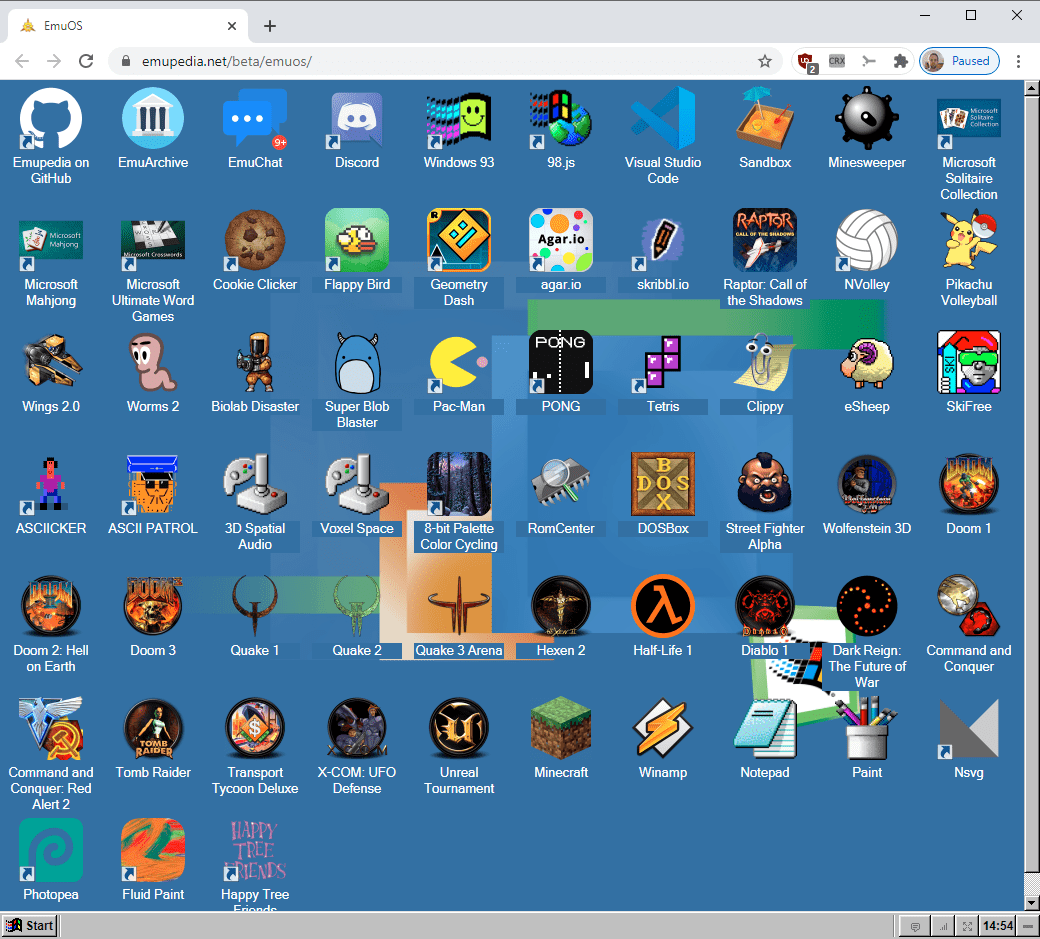
Task: Open Diablo 1
Action: [x=765, y=606]
